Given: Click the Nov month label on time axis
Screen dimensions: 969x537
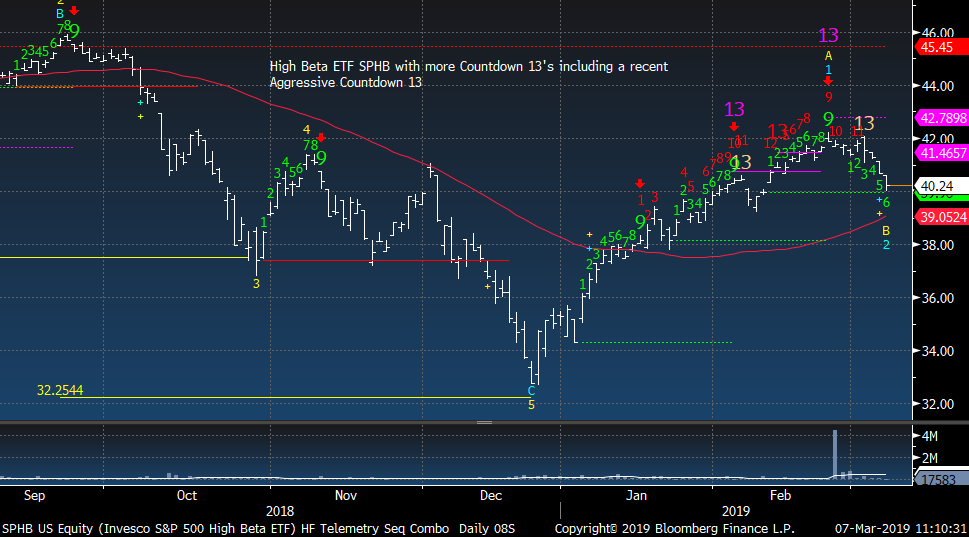Looking at the screenshot, I should pos(345,495).
